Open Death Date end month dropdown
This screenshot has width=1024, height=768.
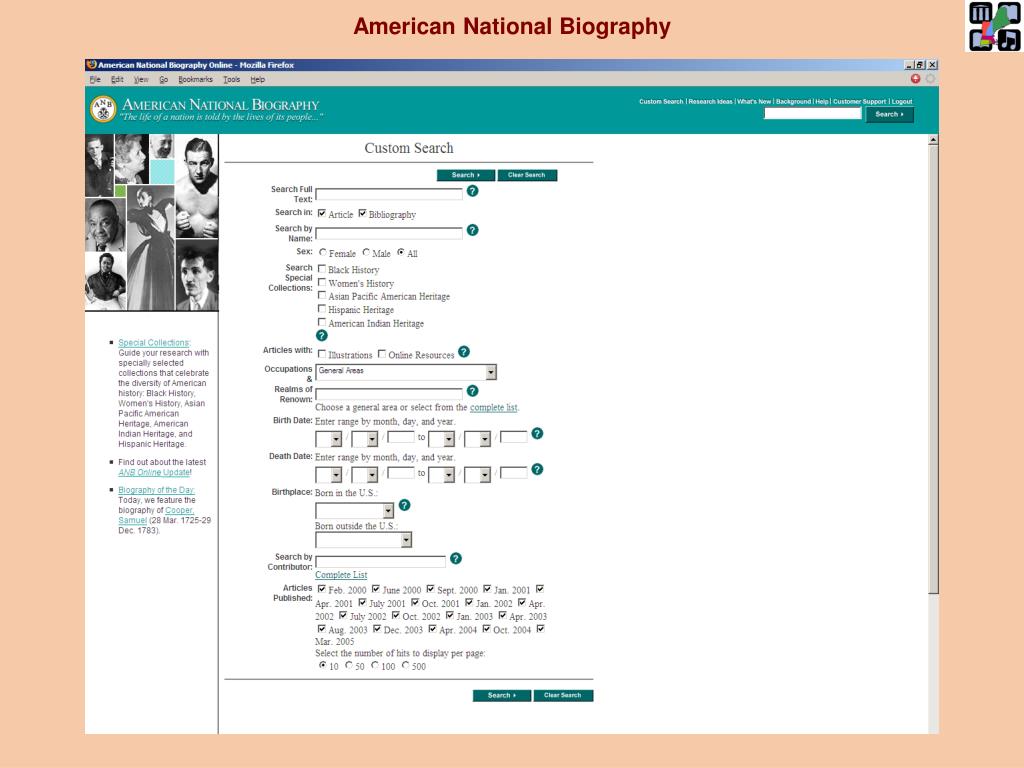441,475
